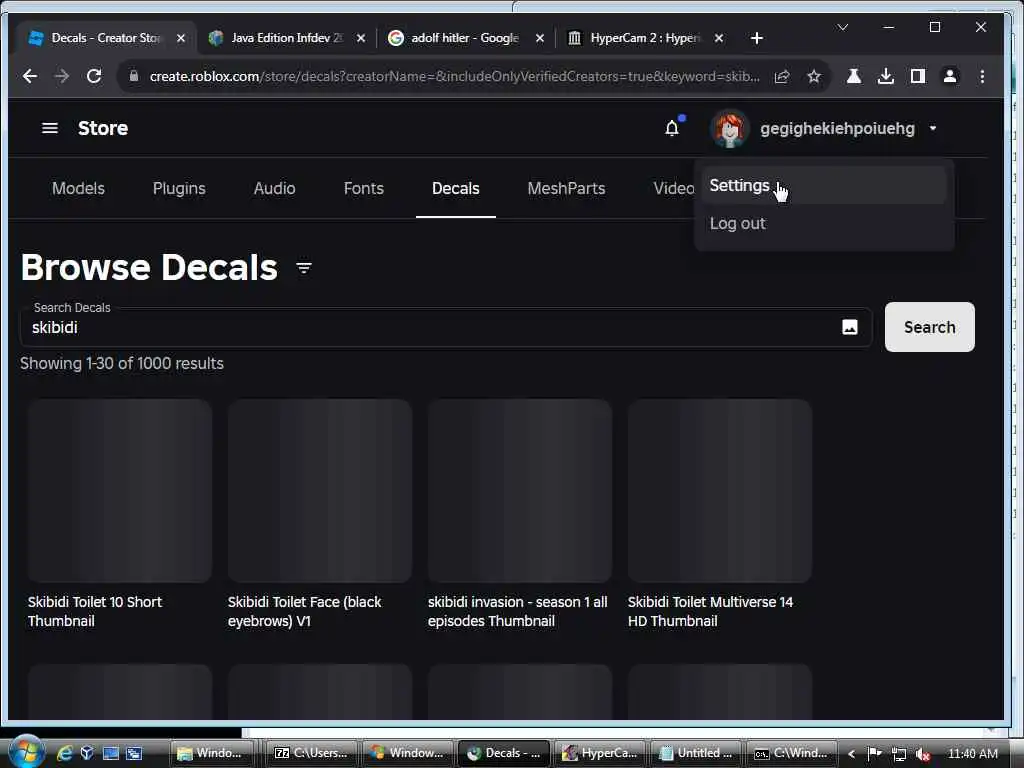Open the C:\Users 7-Zip taskbar button
Image resolution: width=1024 pixels, height=768 pixels.
coord(312,753)
